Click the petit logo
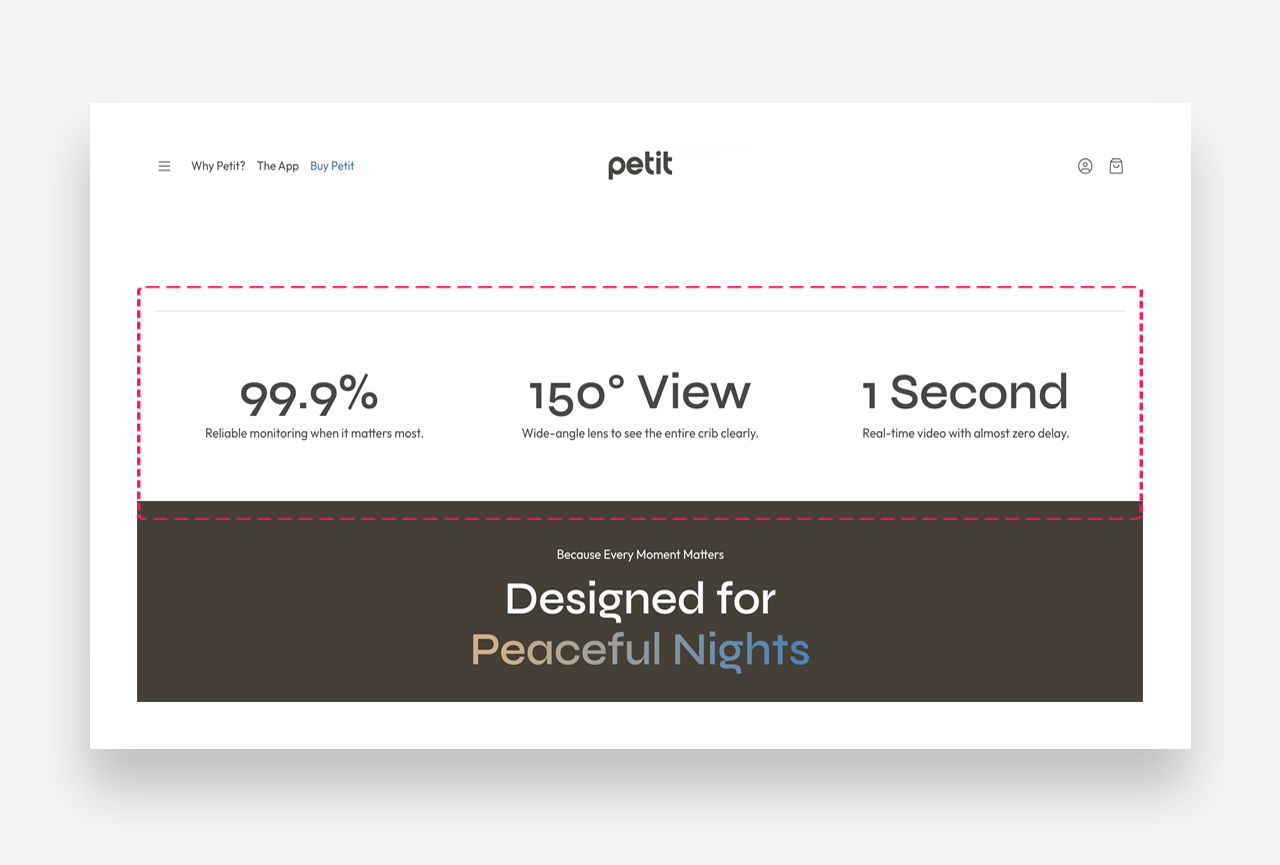 (x=640, y=165)
